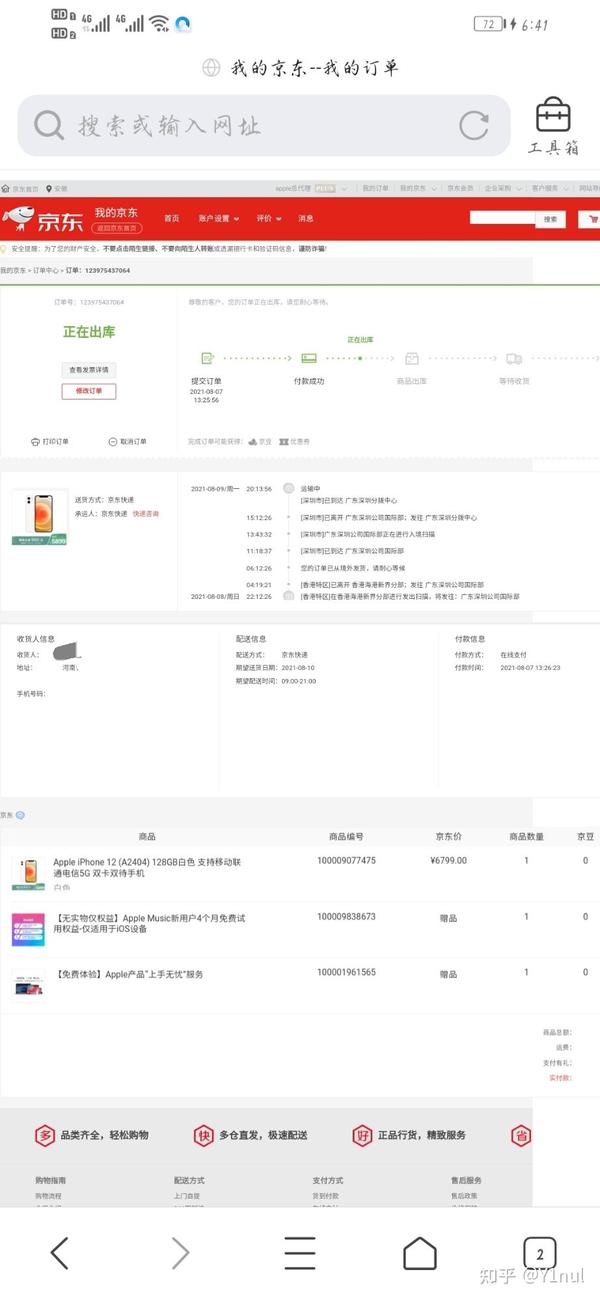The height and width of the screenshot is (1300, 600).
Task: Go to the browser home page
Action: (420, 1253)
